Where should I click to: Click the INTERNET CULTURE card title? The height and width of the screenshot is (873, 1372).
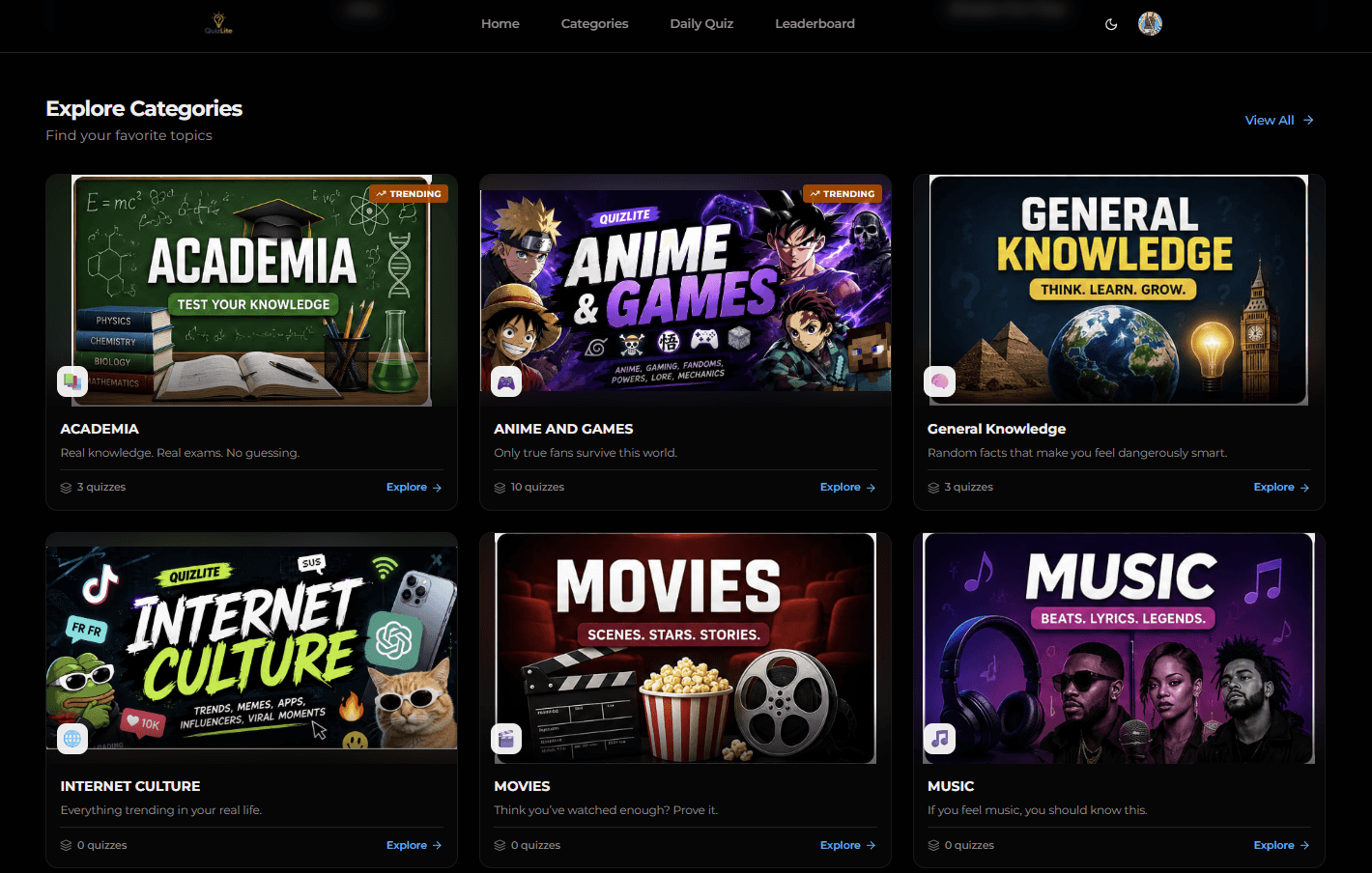point(130,786)
